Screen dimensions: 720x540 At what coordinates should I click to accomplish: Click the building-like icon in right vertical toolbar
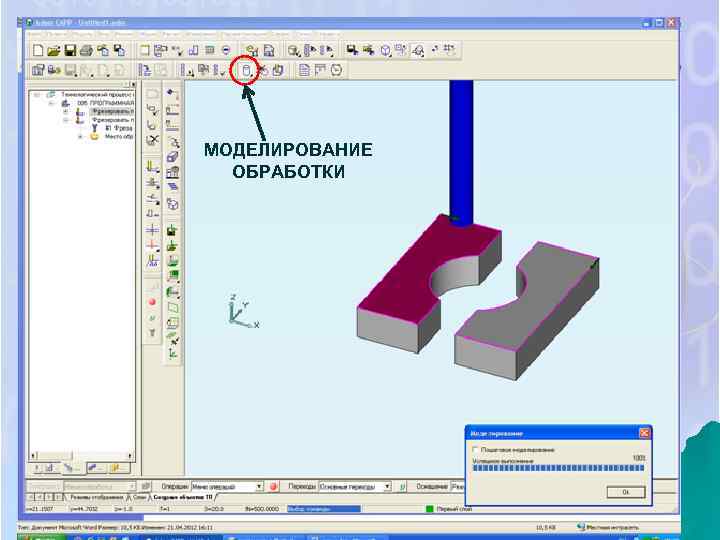[172, 172]
